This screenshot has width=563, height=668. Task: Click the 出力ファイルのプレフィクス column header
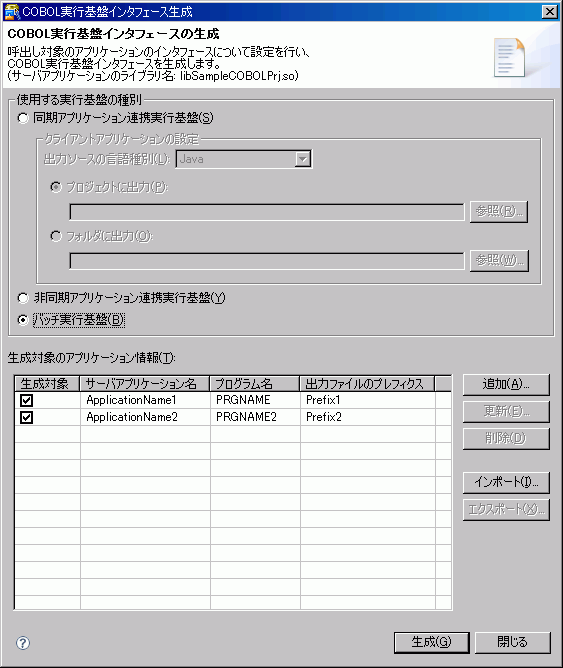click(x=368, y=384)
